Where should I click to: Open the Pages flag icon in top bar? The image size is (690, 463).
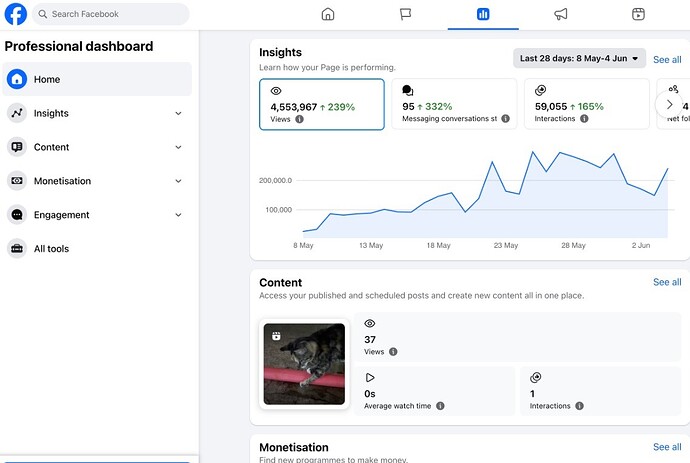coord(405,14)
